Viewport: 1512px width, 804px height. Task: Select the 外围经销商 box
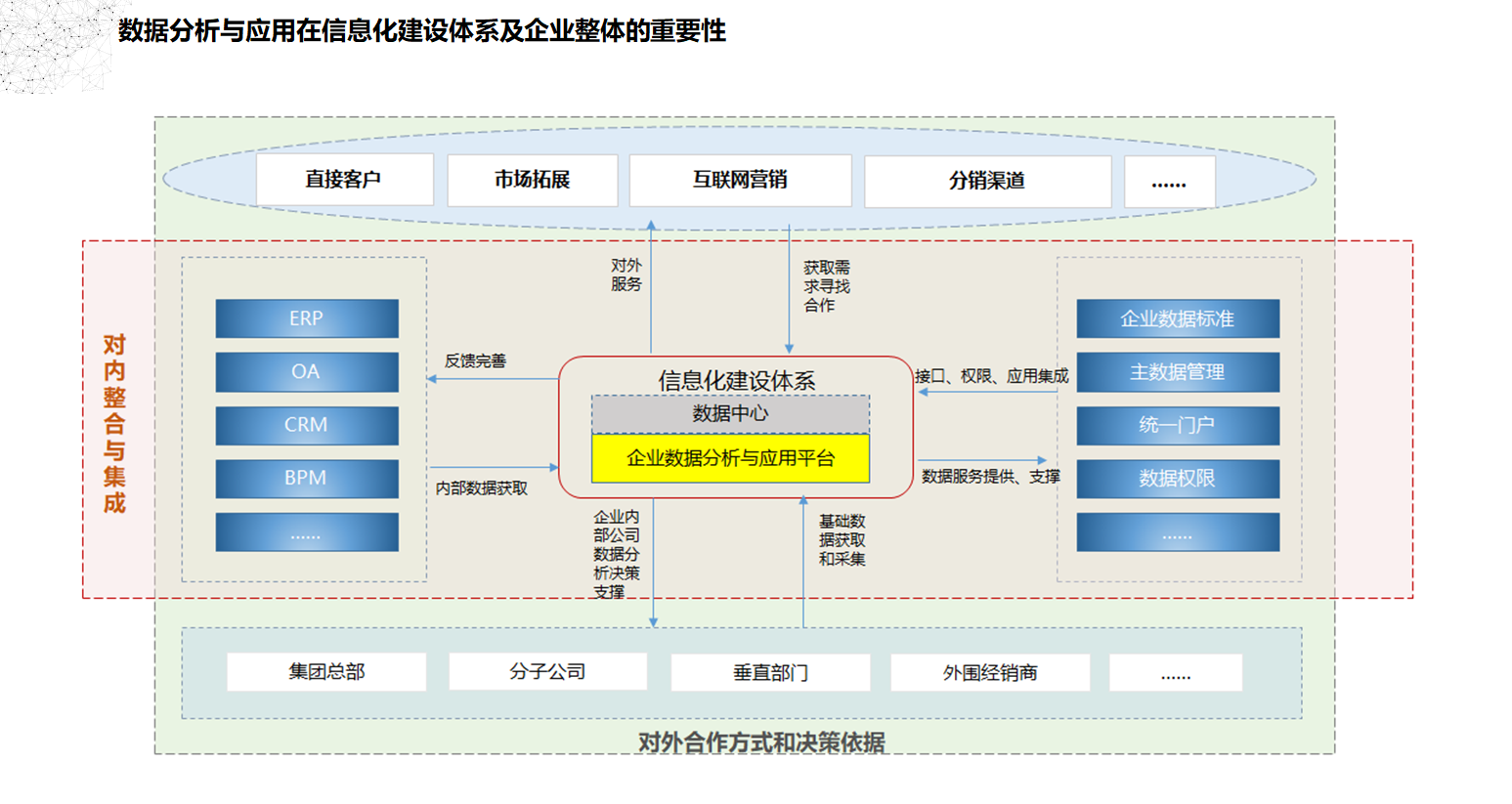pos(990,673)
